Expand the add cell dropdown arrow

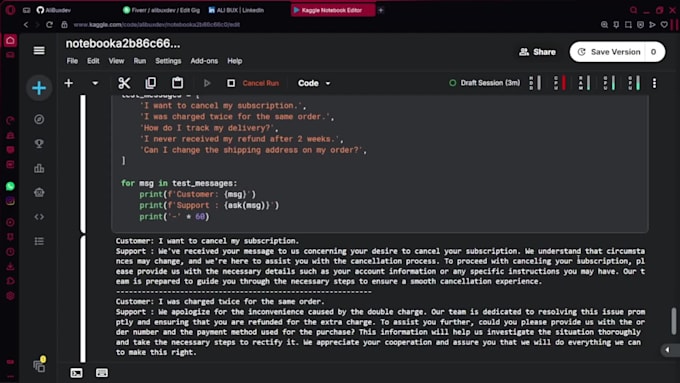tap(95, 83)
